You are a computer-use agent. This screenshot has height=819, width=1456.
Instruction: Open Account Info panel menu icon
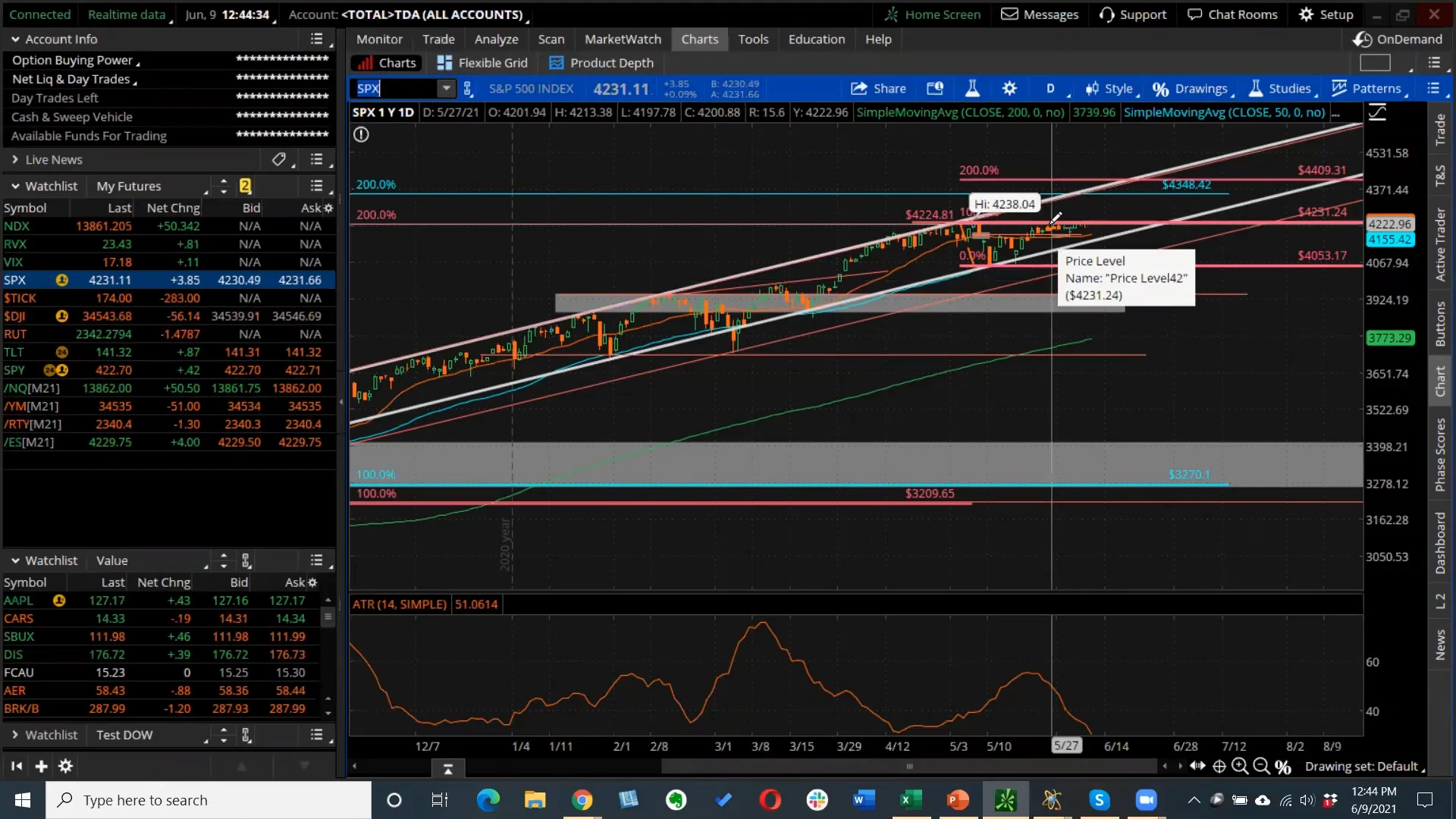[x=317, y=39]
